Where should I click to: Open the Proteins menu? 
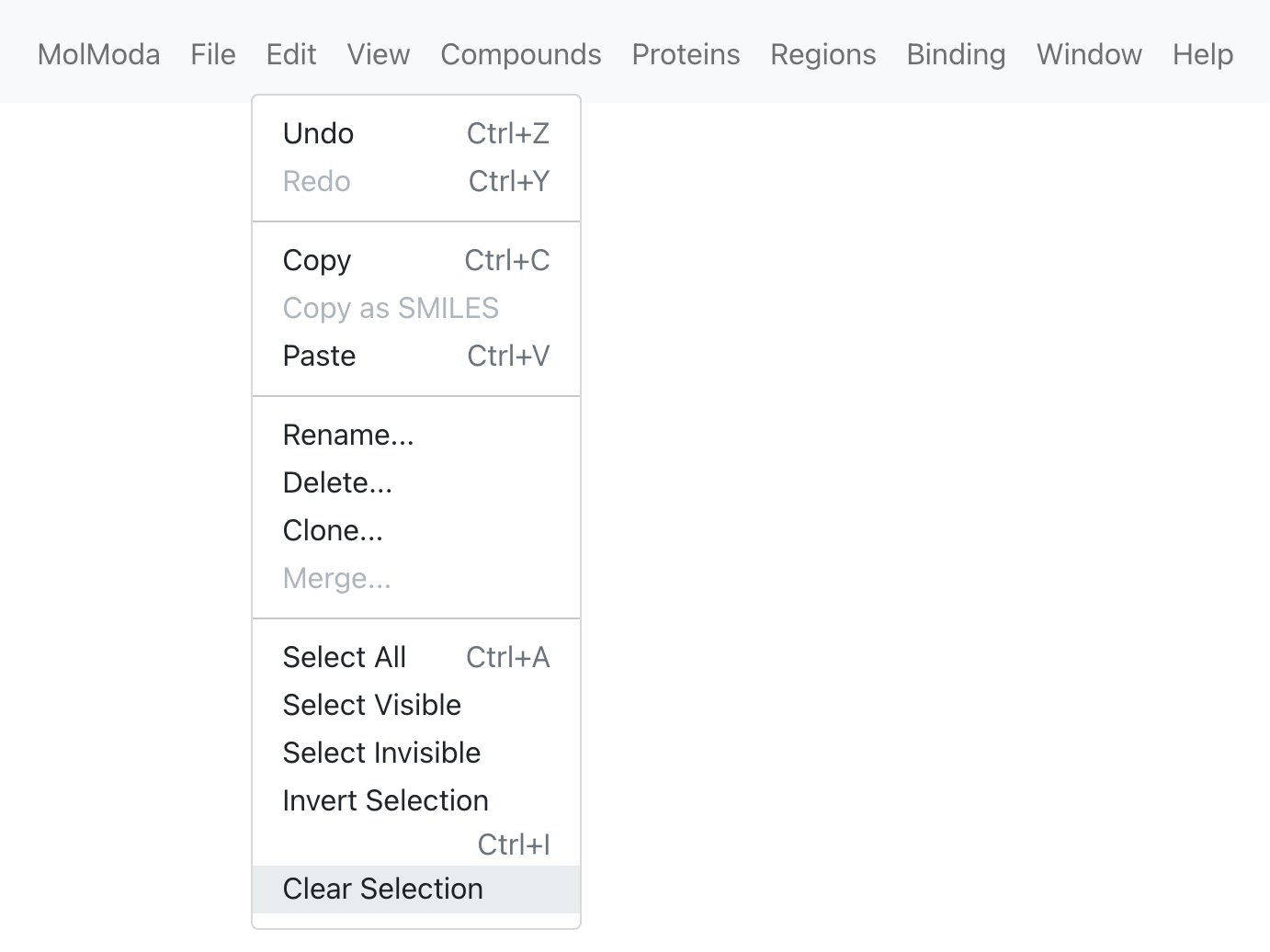tap(686, 54)
